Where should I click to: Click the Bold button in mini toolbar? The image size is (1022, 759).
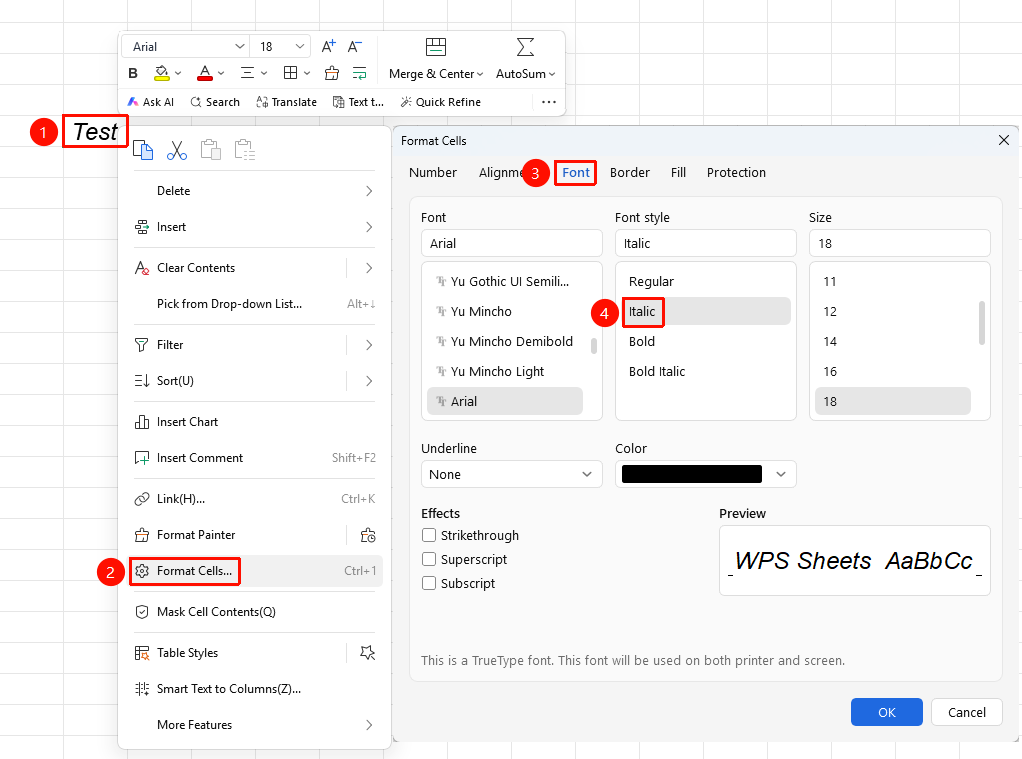[x=133, y=73]
